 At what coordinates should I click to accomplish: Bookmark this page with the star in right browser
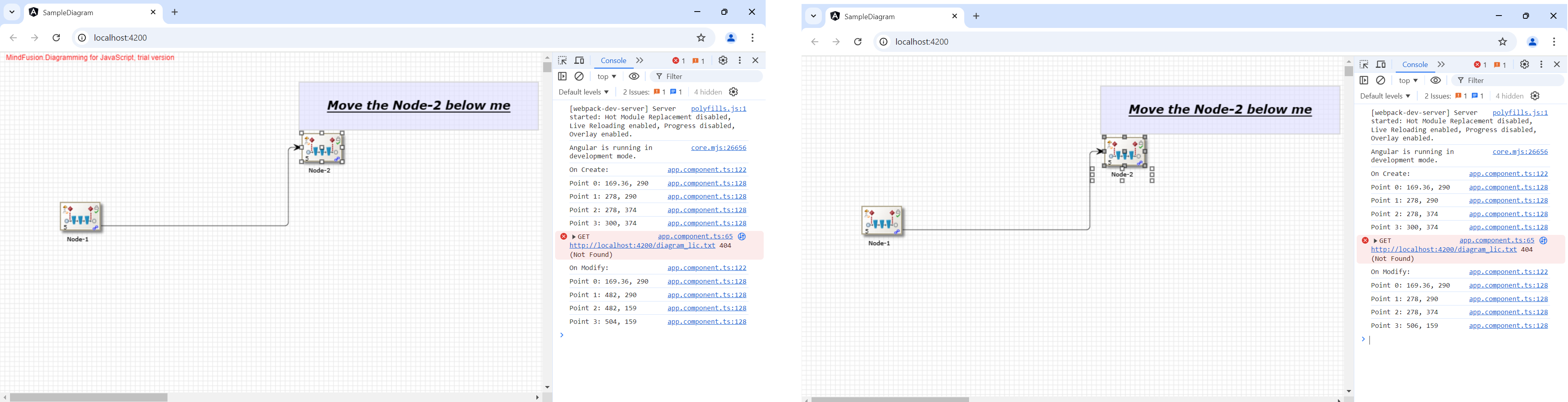click(1502, 42)
